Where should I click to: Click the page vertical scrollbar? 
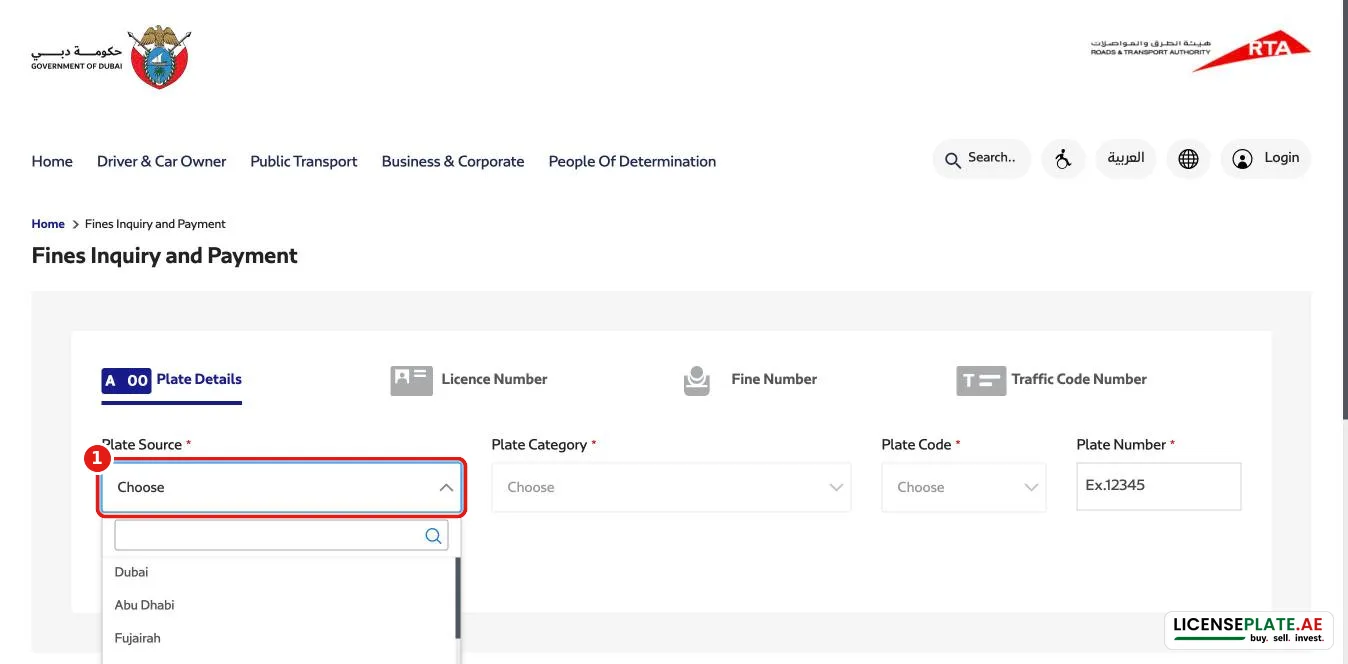[x=1345, y=210]
